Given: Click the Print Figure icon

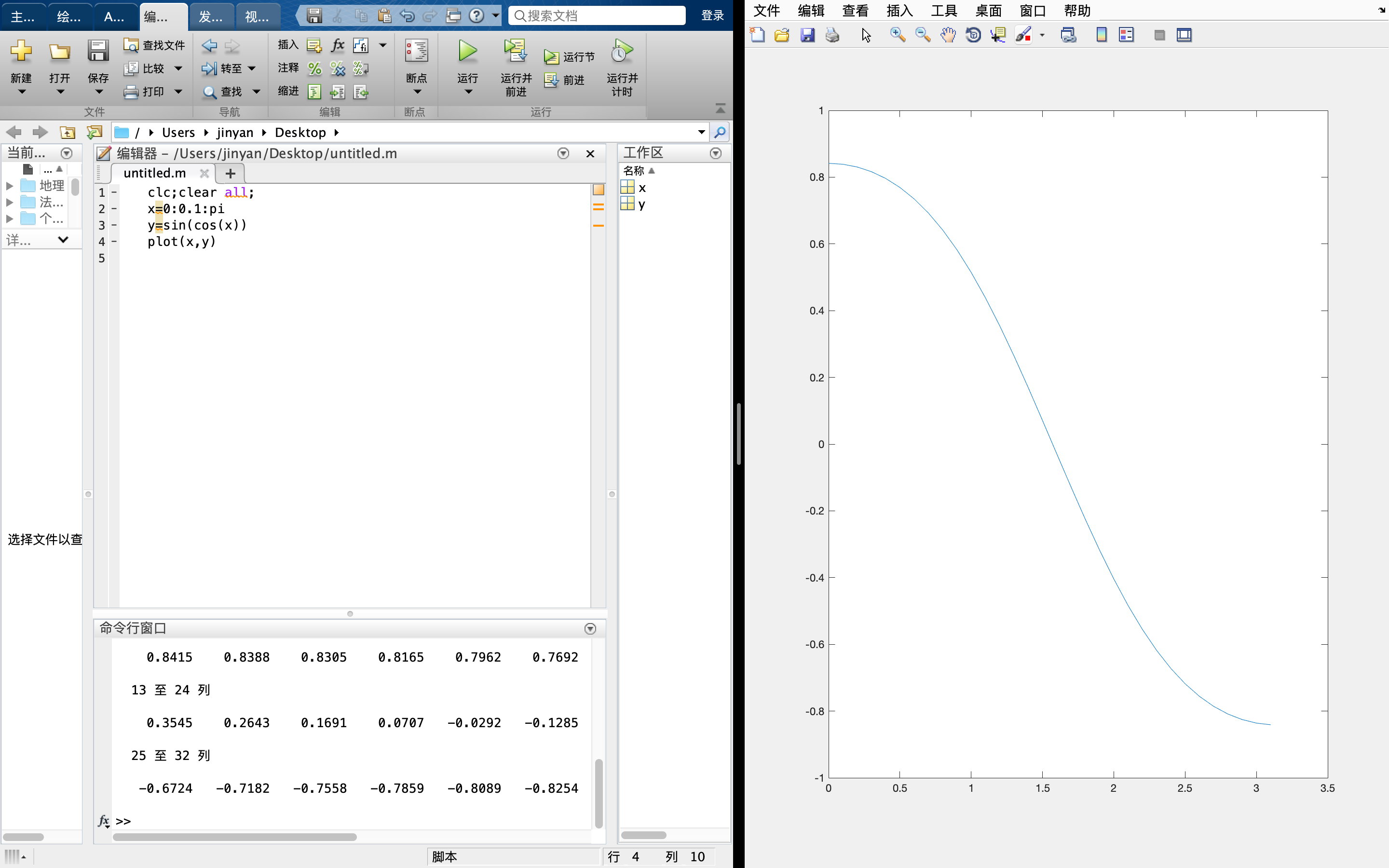Looking at the screenshot, I should pyautogui.click(x=832, y=35).
